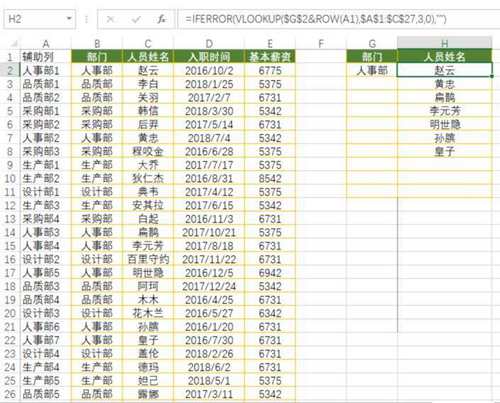Click the 入职时间 header cell
Image resolution: width=500 pixels, height=403 pixels.
tap(209, 57)
